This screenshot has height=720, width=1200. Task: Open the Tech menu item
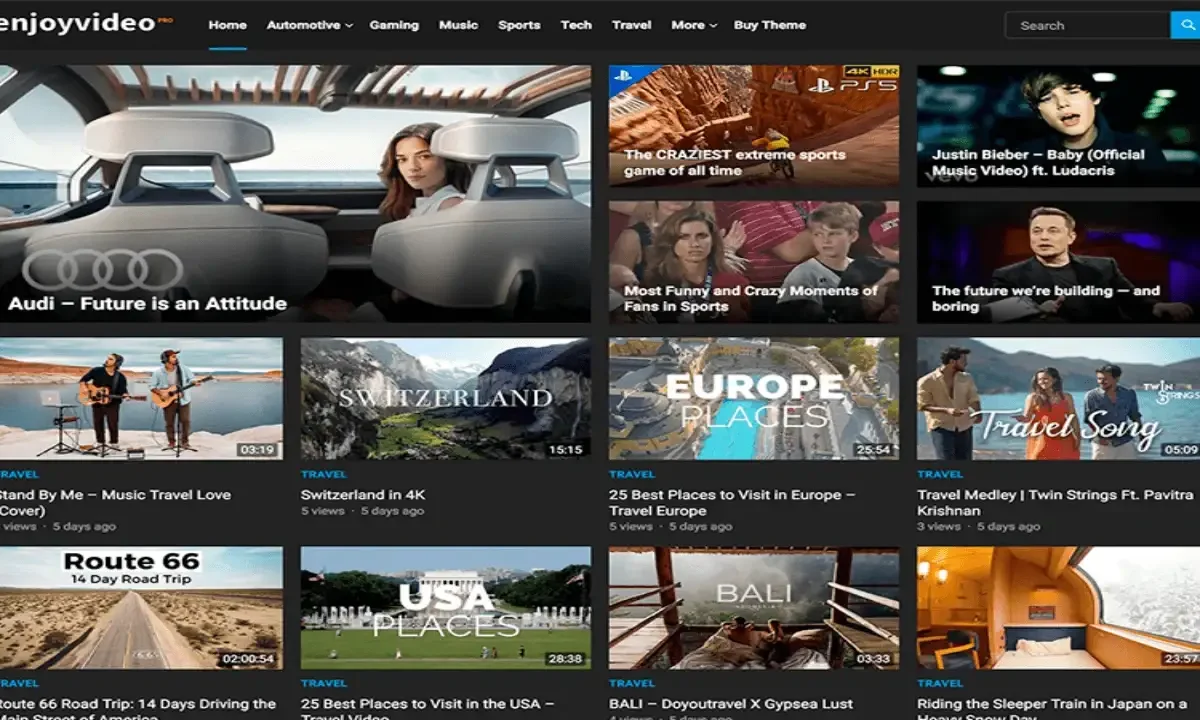point(576,25)
